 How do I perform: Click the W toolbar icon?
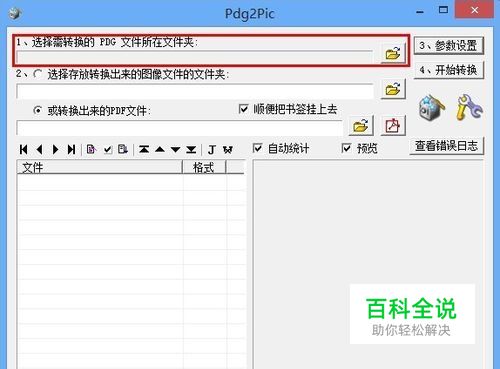[x=228, y=149]
